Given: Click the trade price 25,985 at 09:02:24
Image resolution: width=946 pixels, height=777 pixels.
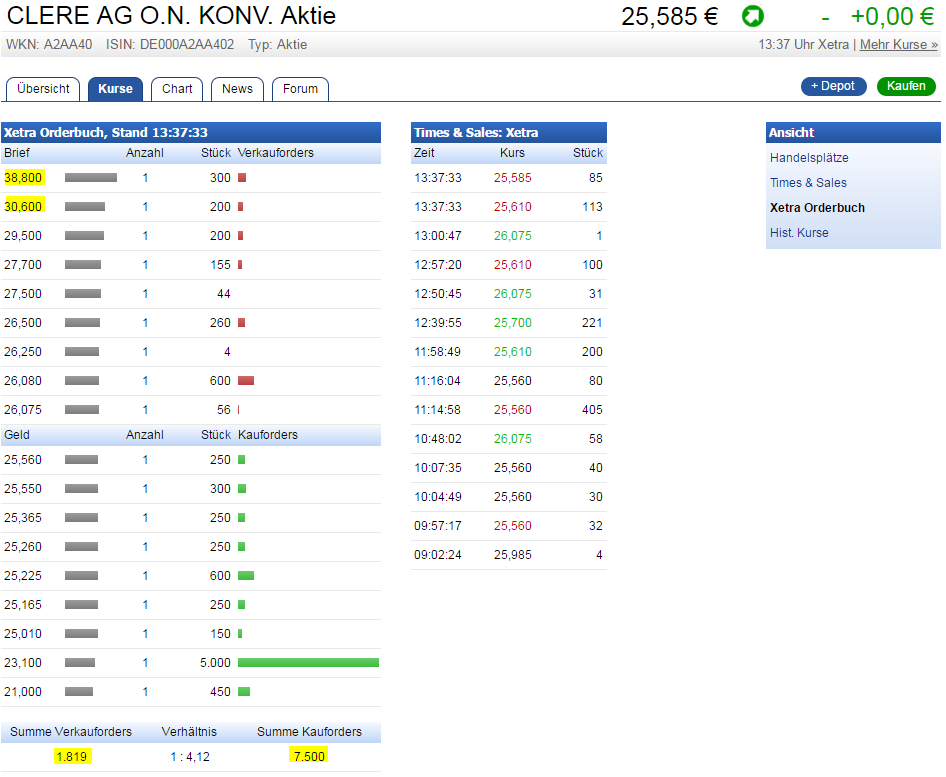Looking at the screenshot, I should [x=513, y=554].
